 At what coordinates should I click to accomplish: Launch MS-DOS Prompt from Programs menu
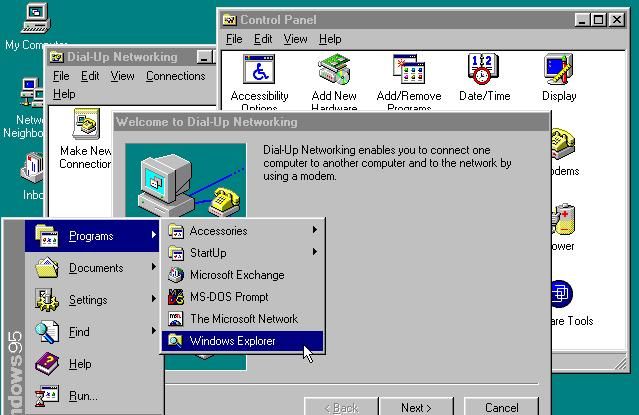243,297
